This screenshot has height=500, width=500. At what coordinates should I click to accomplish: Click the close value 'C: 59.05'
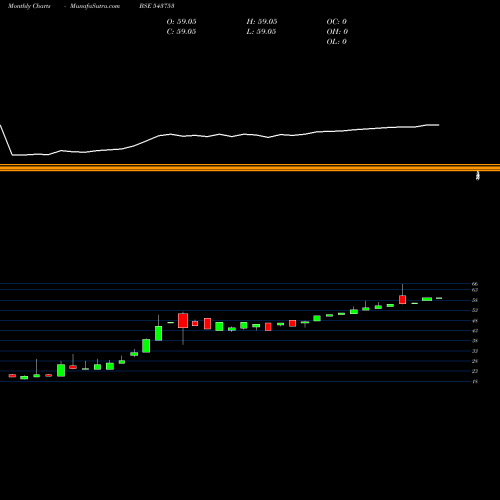pyautogui.click(x=181, y=31)
